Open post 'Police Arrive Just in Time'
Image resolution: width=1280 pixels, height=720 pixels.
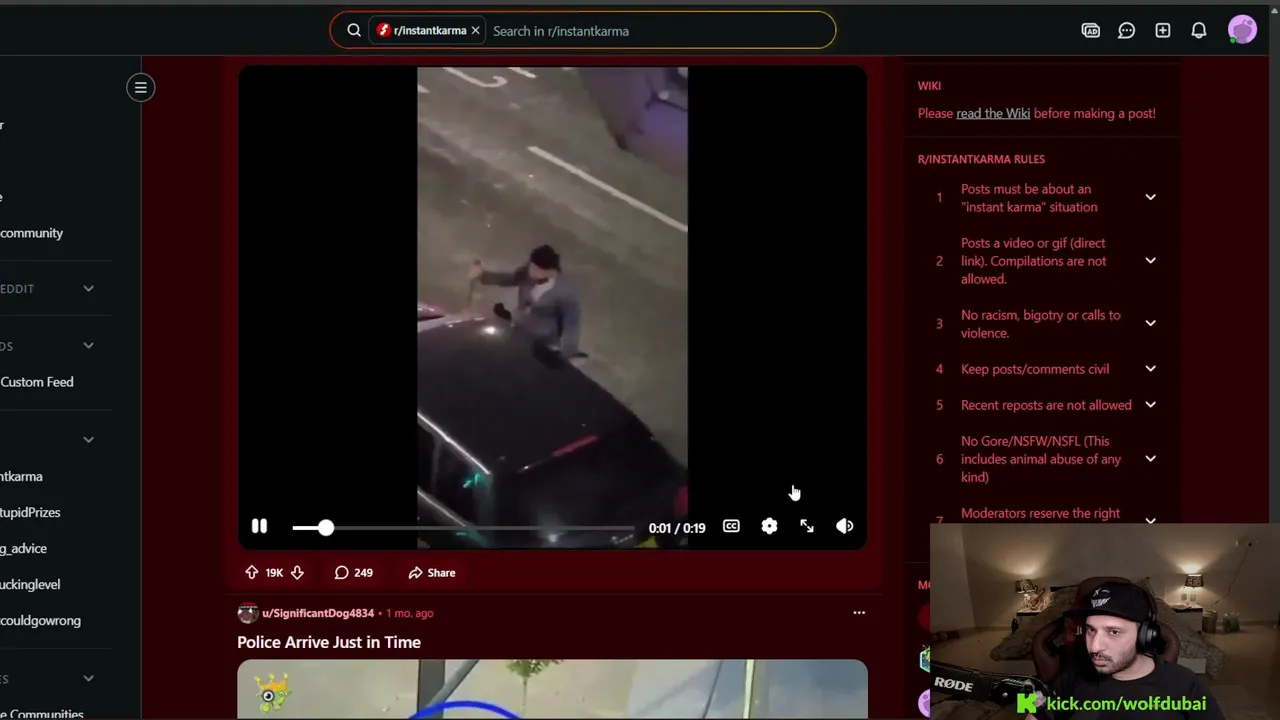[x=329, y=642]
